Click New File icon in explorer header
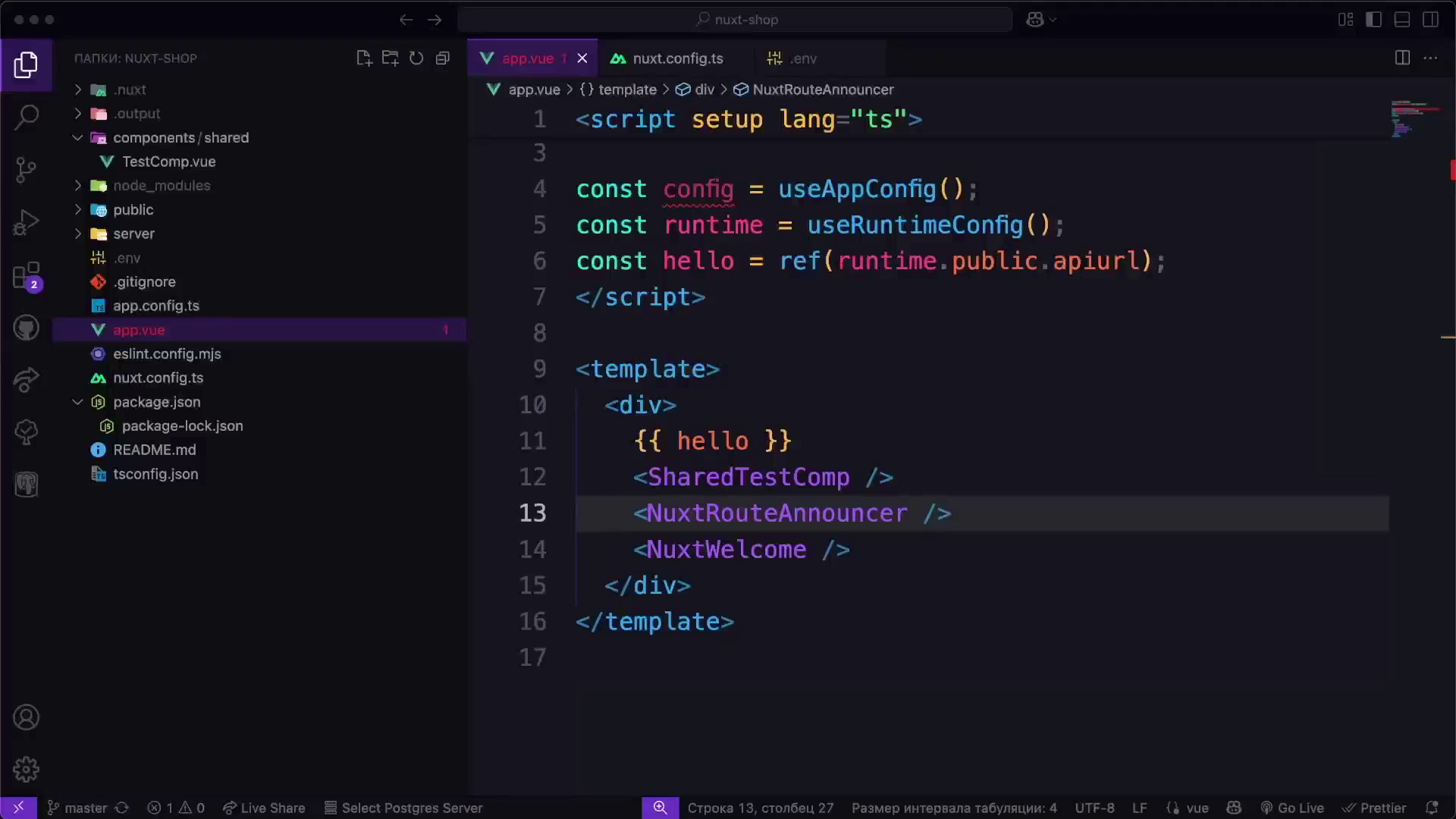Viewport: 1456px width, 819px height. tap(364, 58)
